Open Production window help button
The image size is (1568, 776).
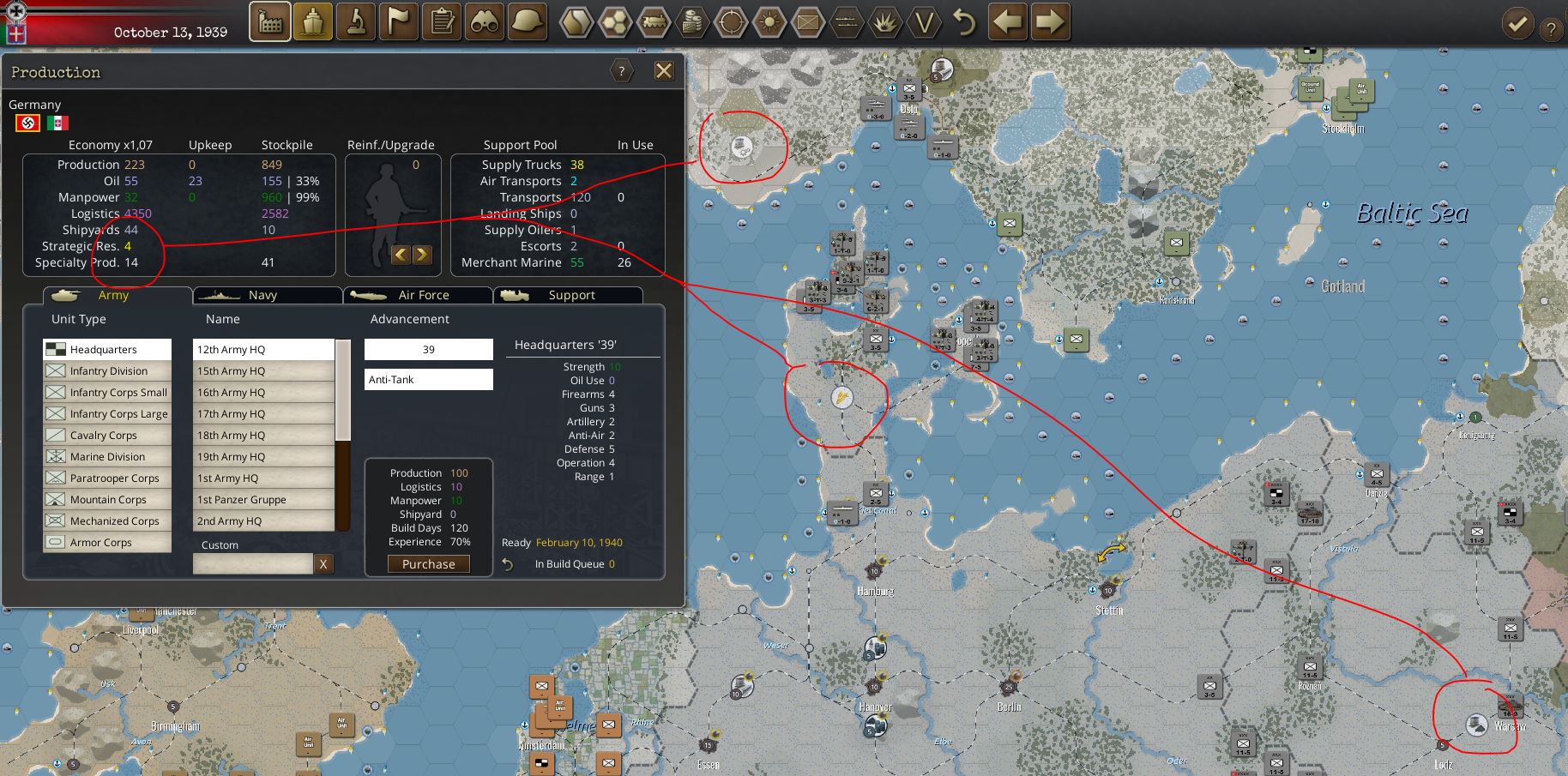point(622,71)
